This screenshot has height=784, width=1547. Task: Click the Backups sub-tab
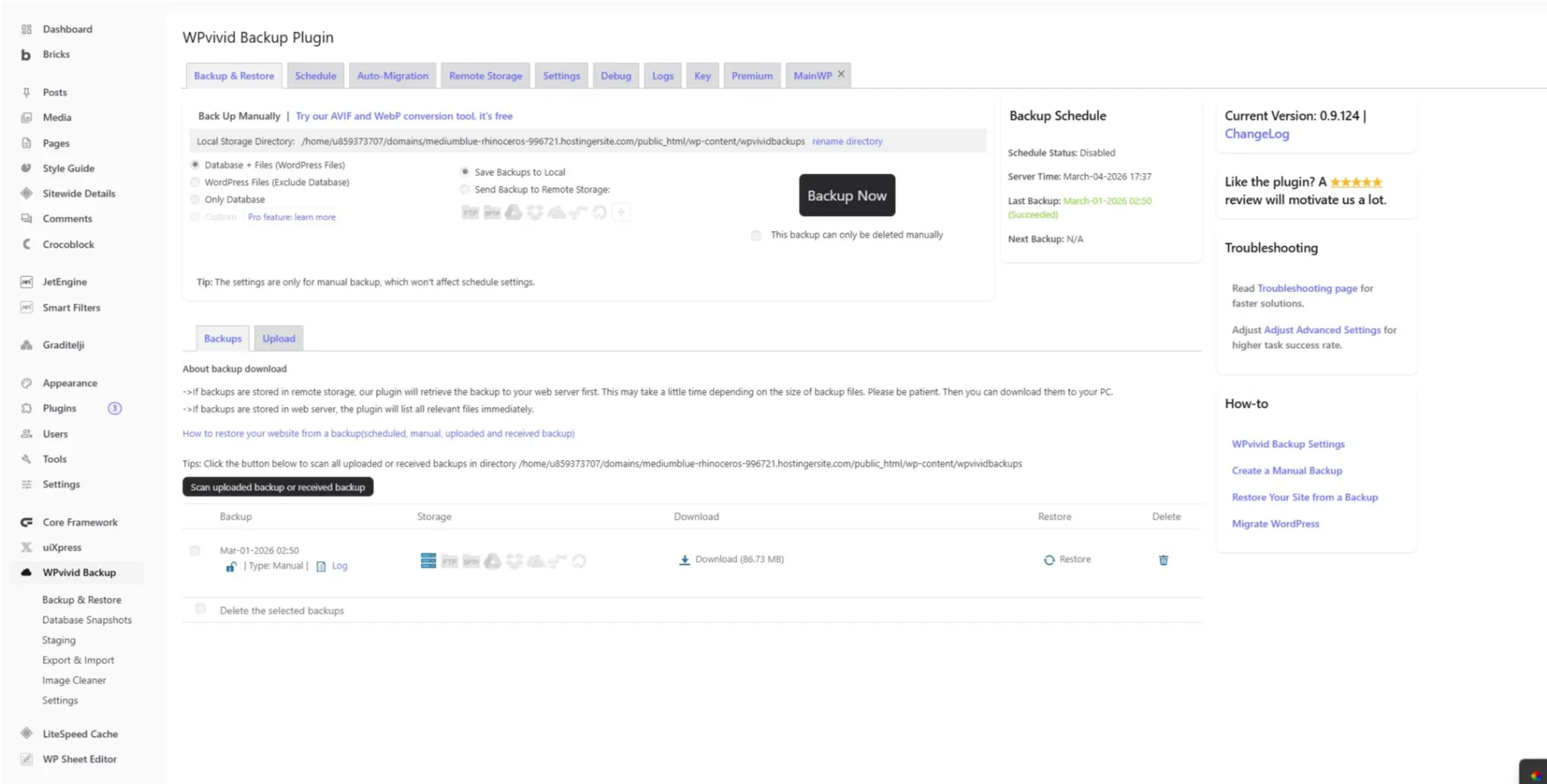tap(223, 338)
